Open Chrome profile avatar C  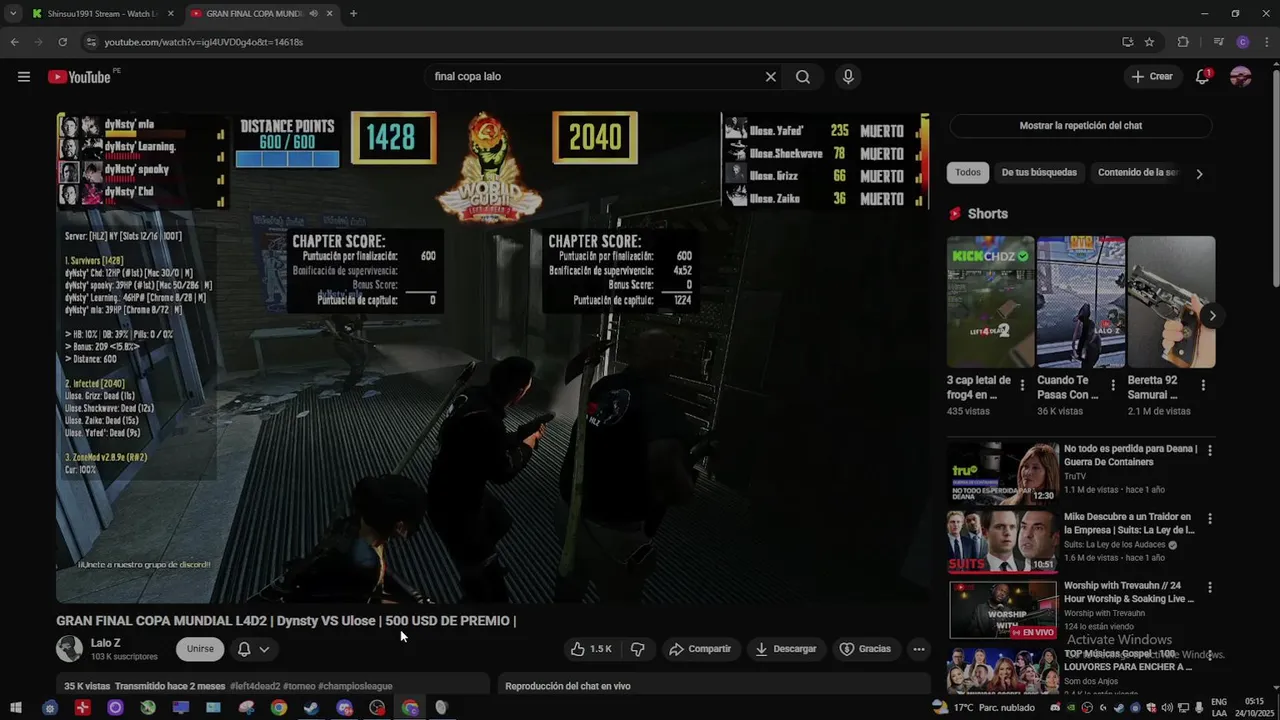1243,42
